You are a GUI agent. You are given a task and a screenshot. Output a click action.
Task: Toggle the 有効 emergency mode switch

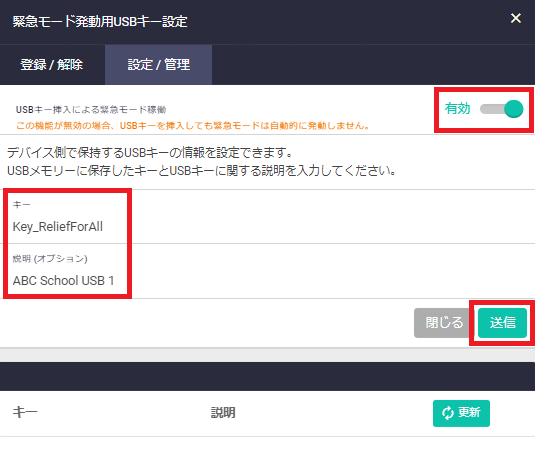[501, 109]
